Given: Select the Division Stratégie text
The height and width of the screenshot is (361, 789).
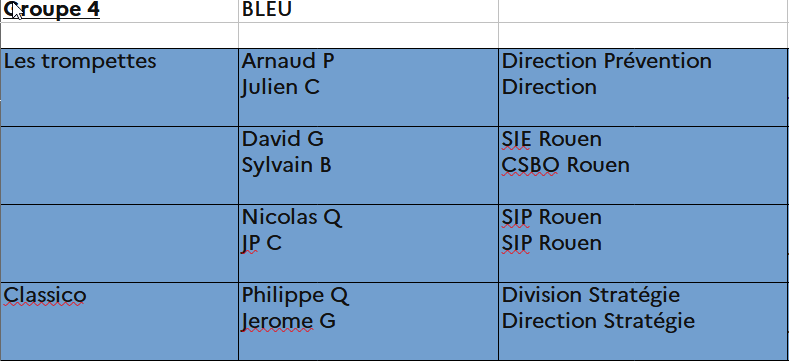Looking at the screenshot, I should (x=591, y=296).
